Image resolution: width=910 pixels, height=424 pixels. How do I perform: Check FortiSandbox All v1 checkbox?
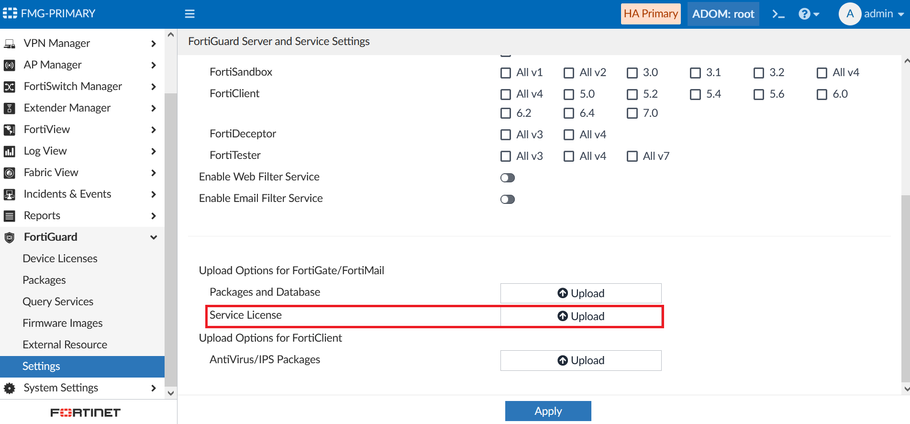click(x=506, y=73)
